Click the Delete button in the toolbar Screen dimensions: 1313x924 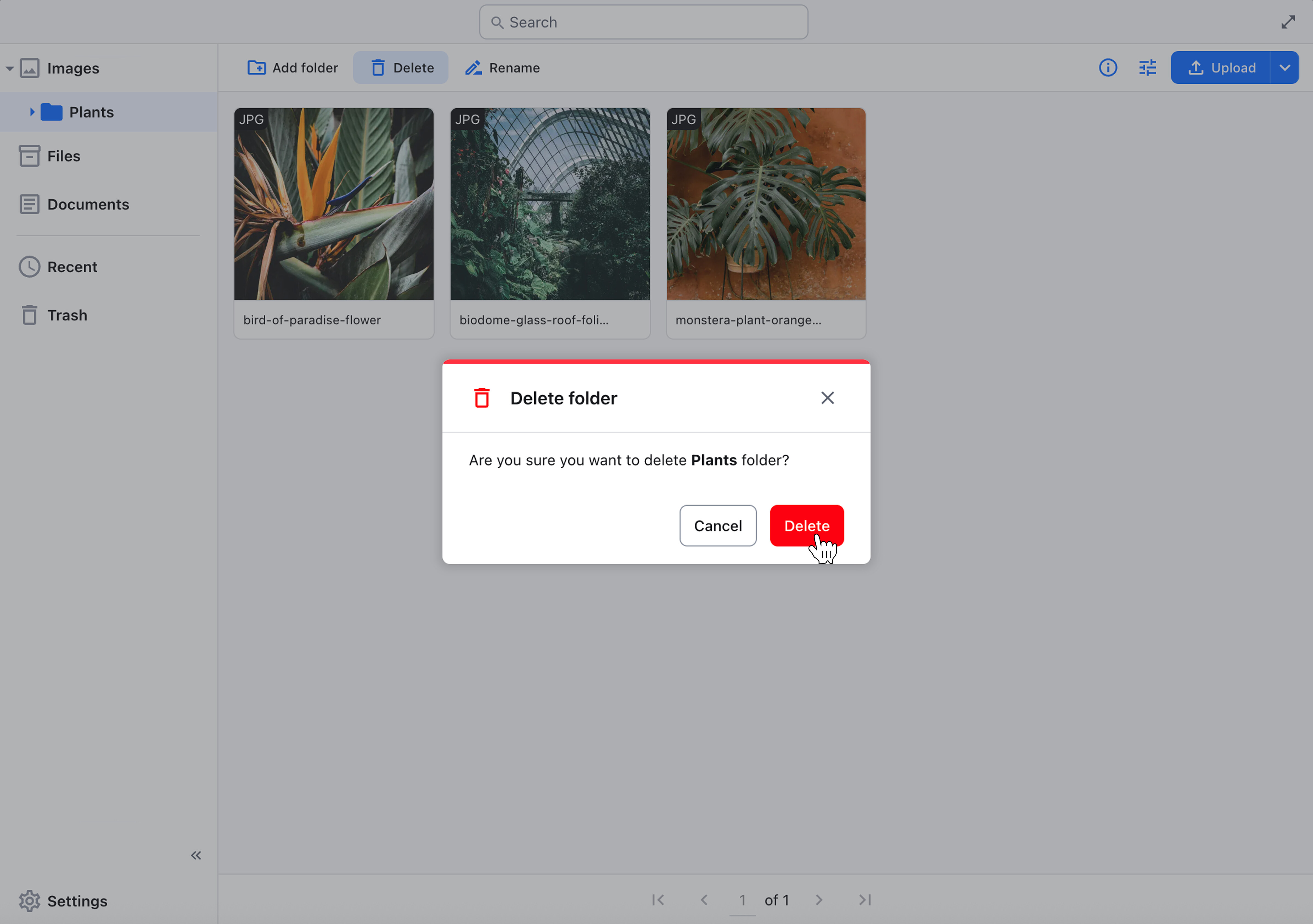coord(400,67)
